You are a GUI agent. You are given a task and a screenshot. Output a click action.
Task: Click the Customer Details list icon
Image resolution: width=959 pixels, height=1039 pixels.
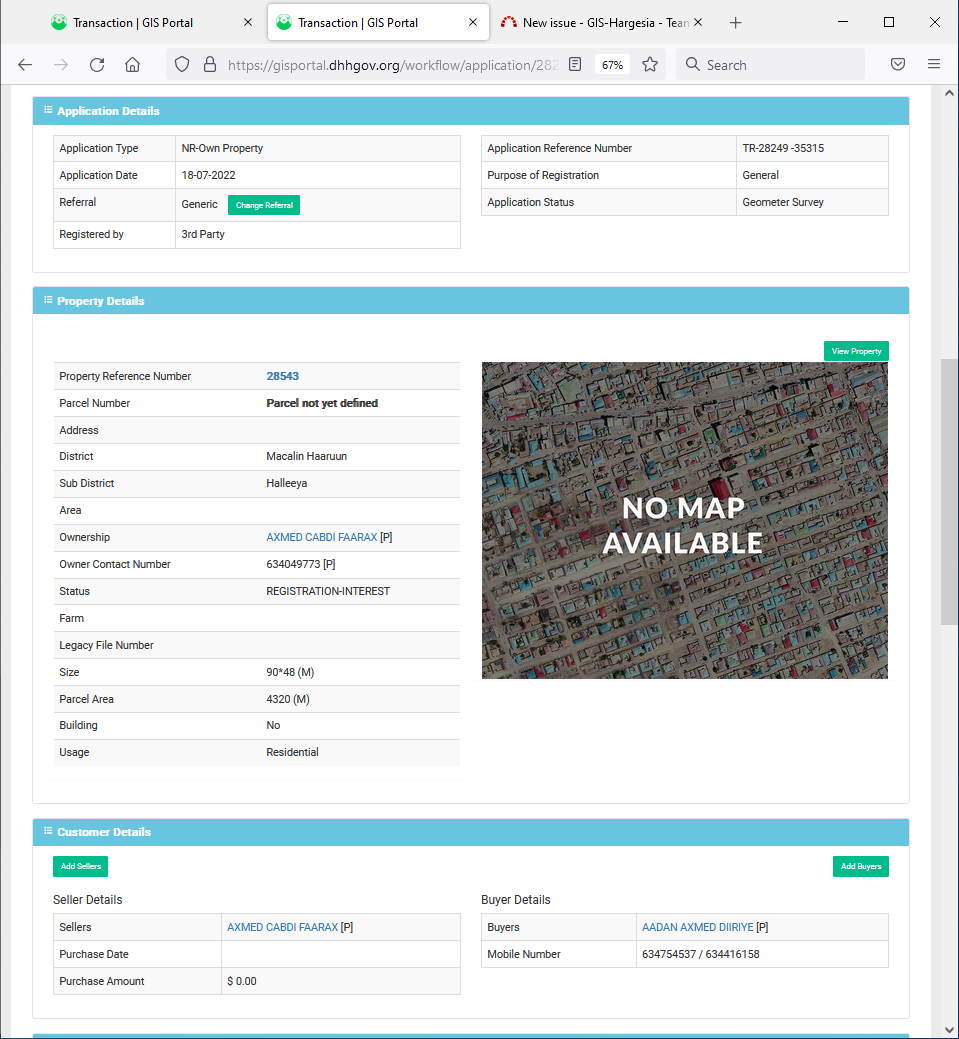click(48, 831)
